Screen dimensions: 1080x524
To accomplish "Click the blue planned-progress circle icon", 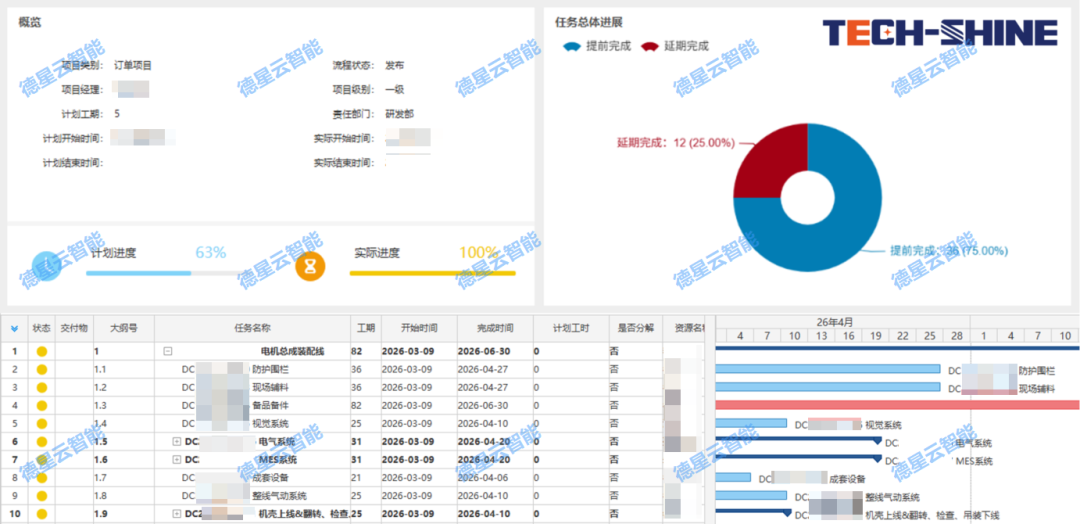I will click(x=48, y=266).
